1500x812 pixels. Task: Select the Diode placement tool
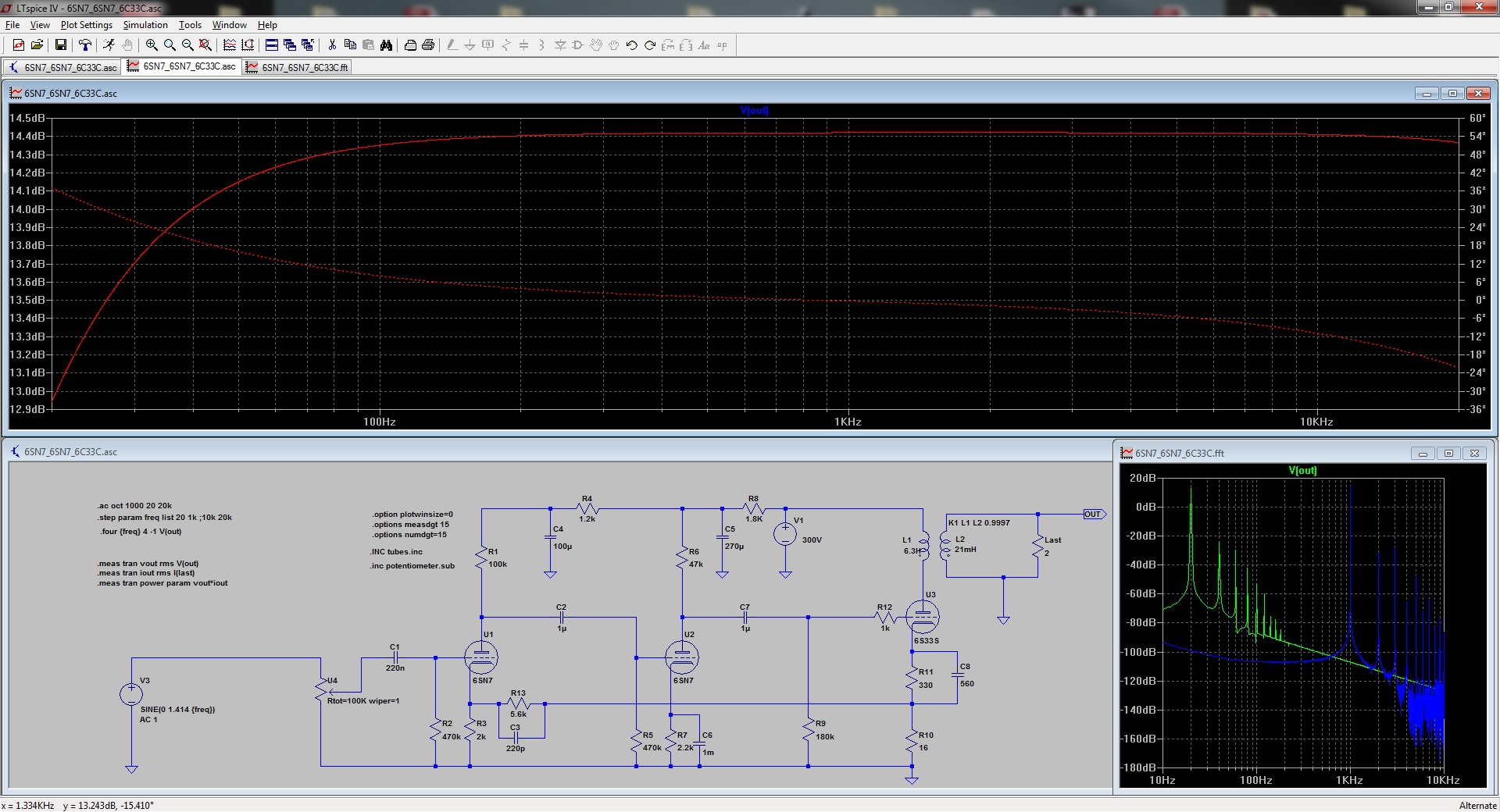[x=560, y=45]
